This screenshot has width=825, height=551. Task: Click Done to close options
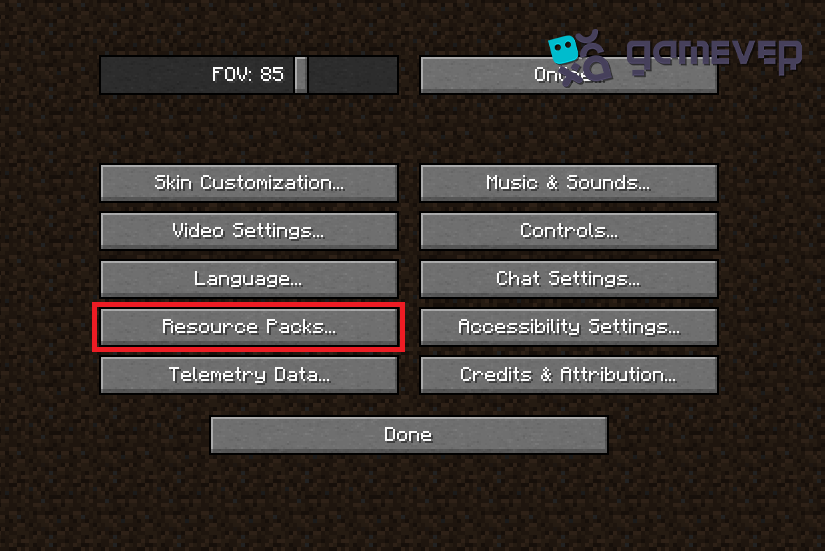[x=409, y=435]
